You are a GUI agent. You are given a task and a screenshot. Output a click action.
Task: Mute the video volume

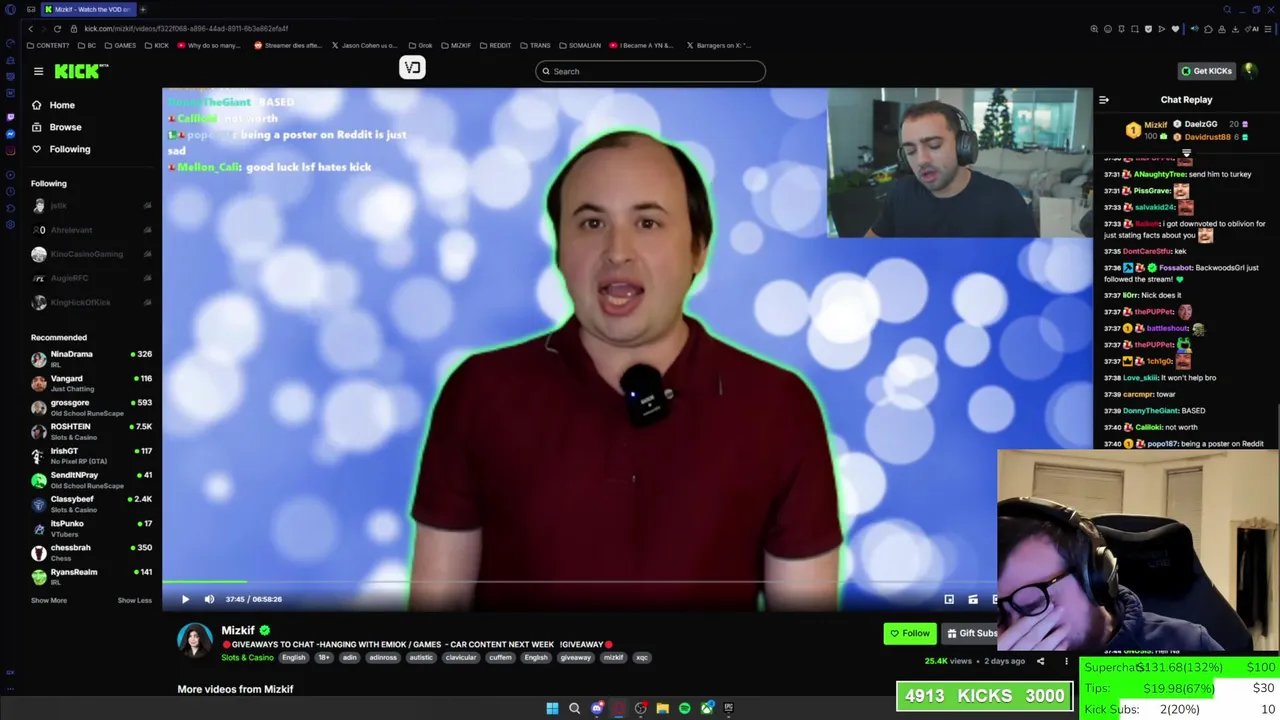click(x=209, y=599)
